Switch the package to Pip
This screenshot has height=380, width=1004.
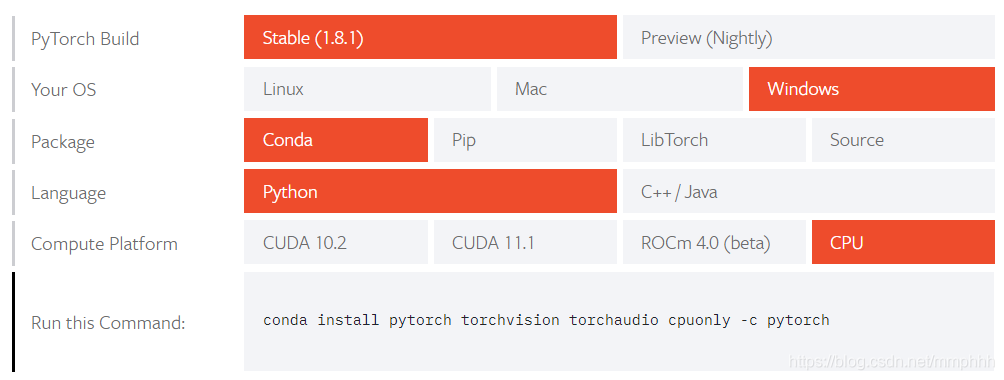tap(525, 140)
